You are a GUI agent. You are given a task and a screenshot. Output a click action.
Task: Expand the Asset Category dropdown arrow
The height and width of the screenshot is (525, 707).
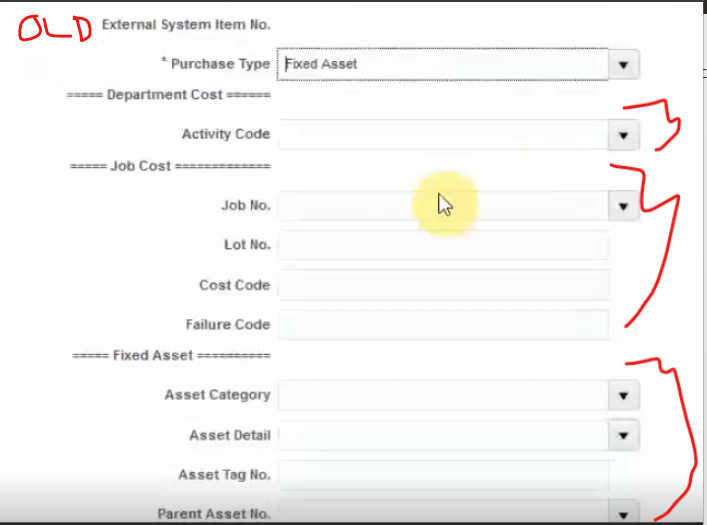click(624, 396)
